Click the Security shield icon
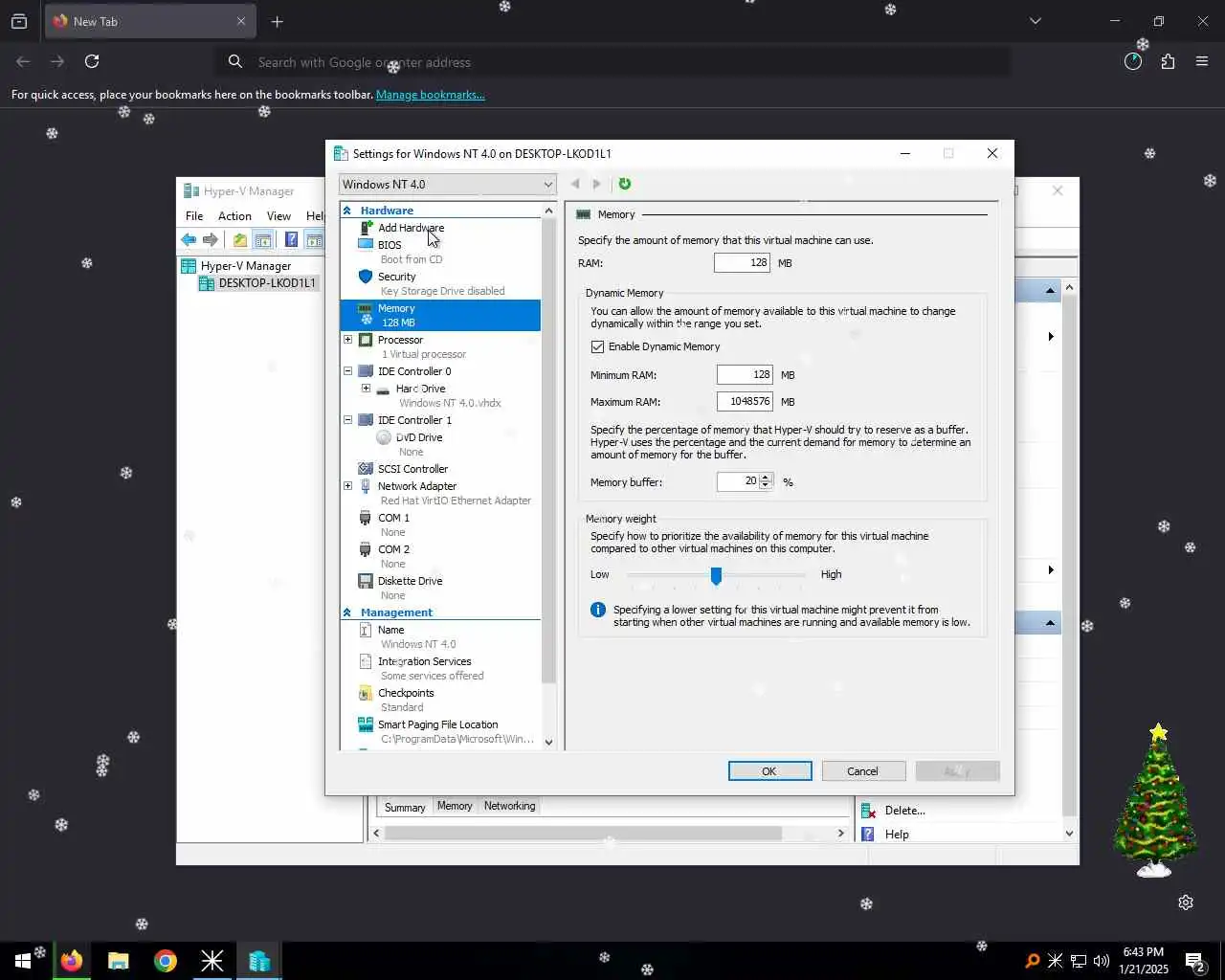1225x980 pixels. [365, 277]
